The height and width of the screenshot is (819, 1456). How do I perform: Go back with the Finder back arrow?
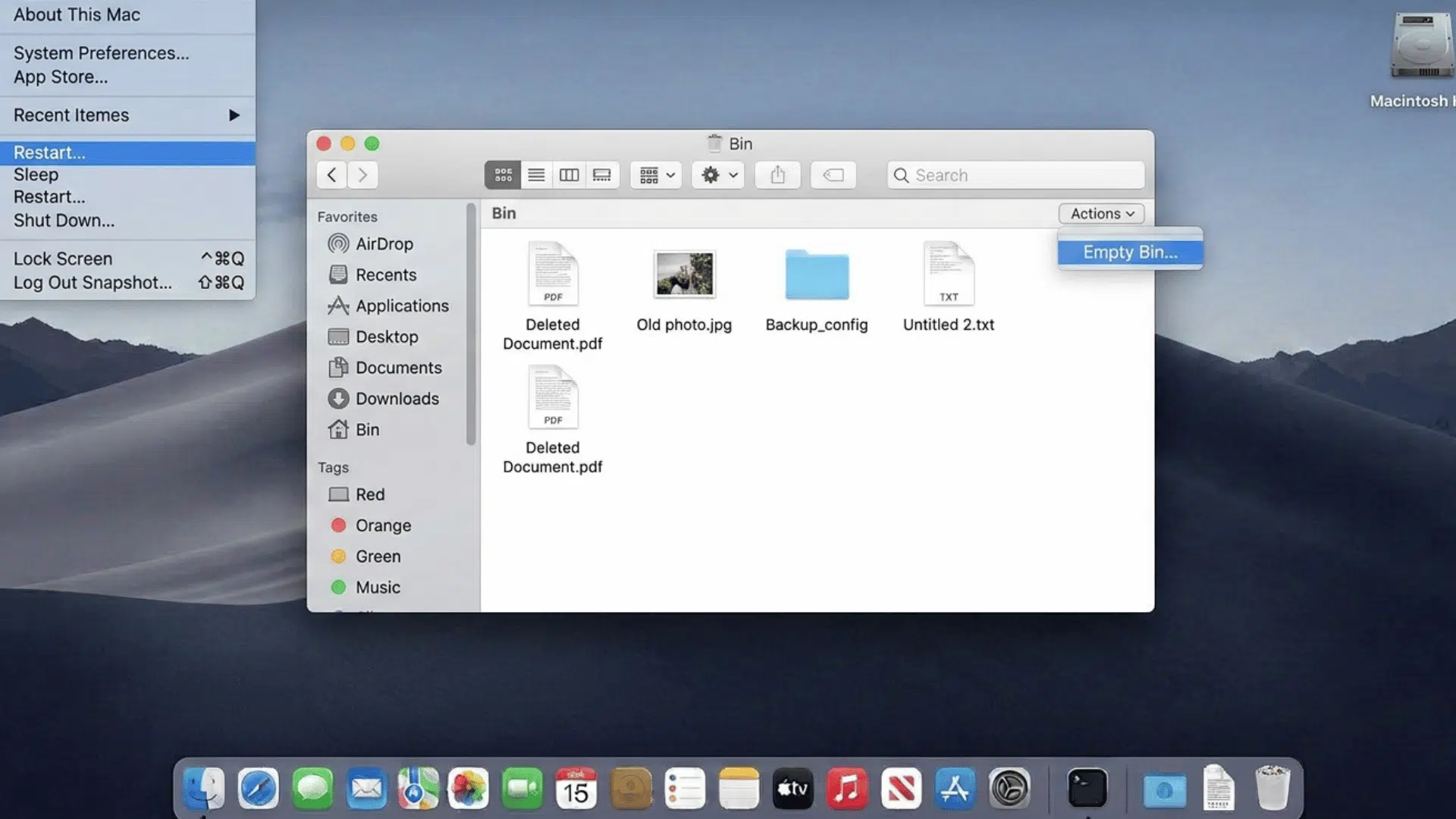click(331, 175)
